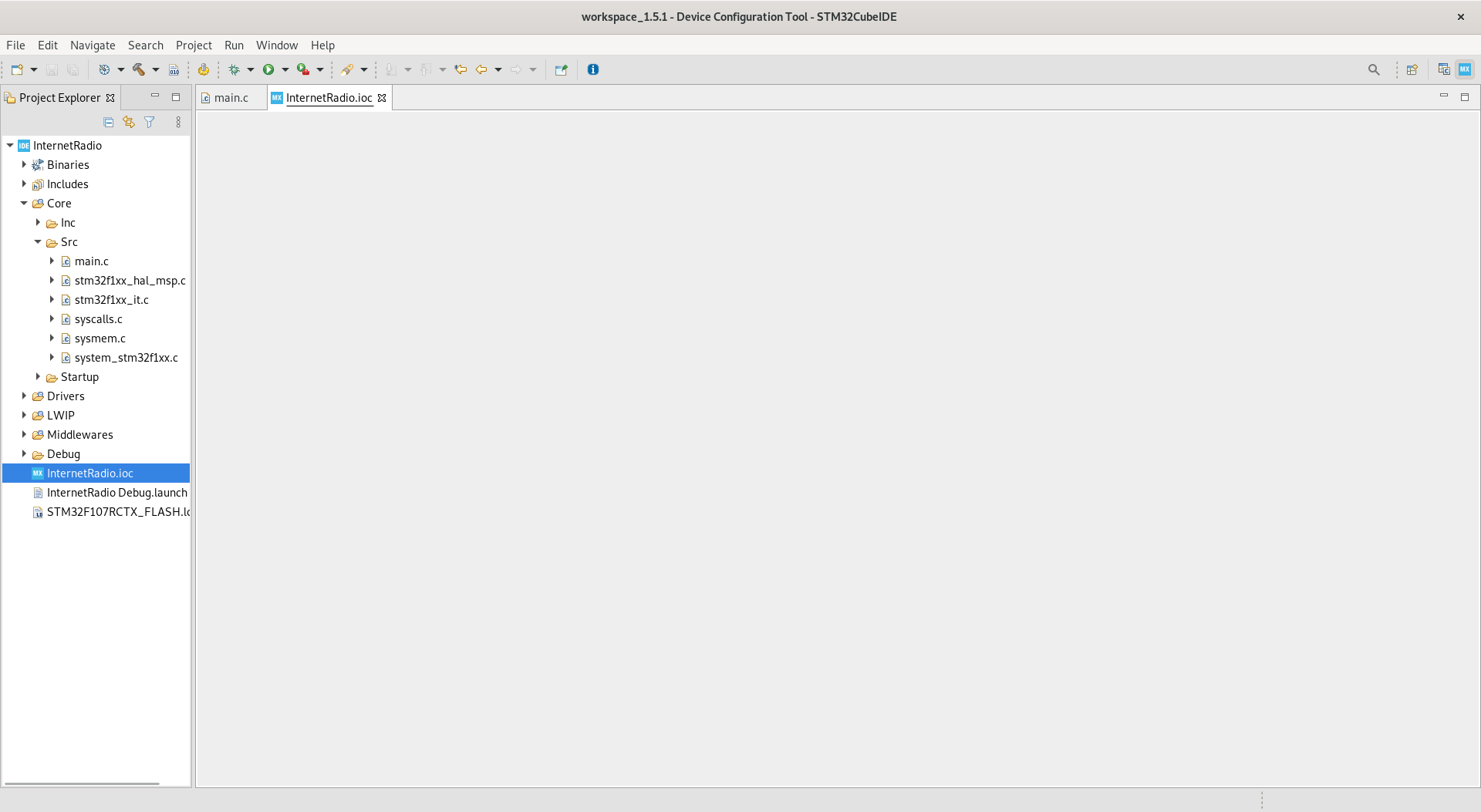This screenshot has height=812, width=1481.
Task: Maximize the editor area
Action: coord(1465,97)
